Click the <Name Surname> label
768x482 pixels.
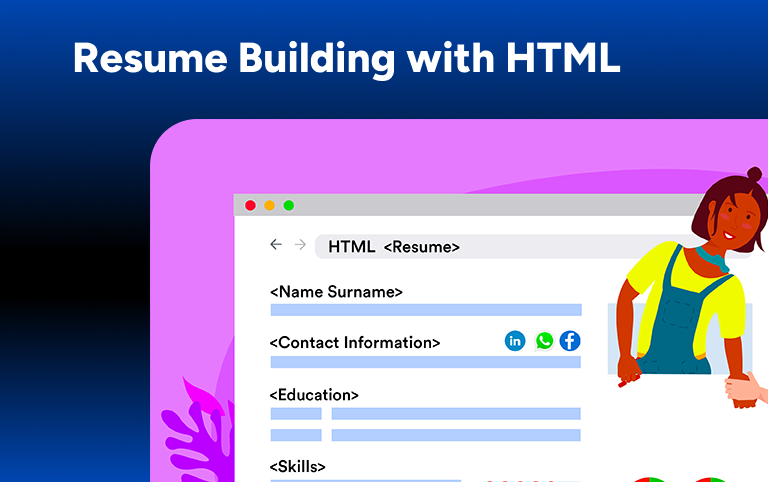click(x=336, y=292)
